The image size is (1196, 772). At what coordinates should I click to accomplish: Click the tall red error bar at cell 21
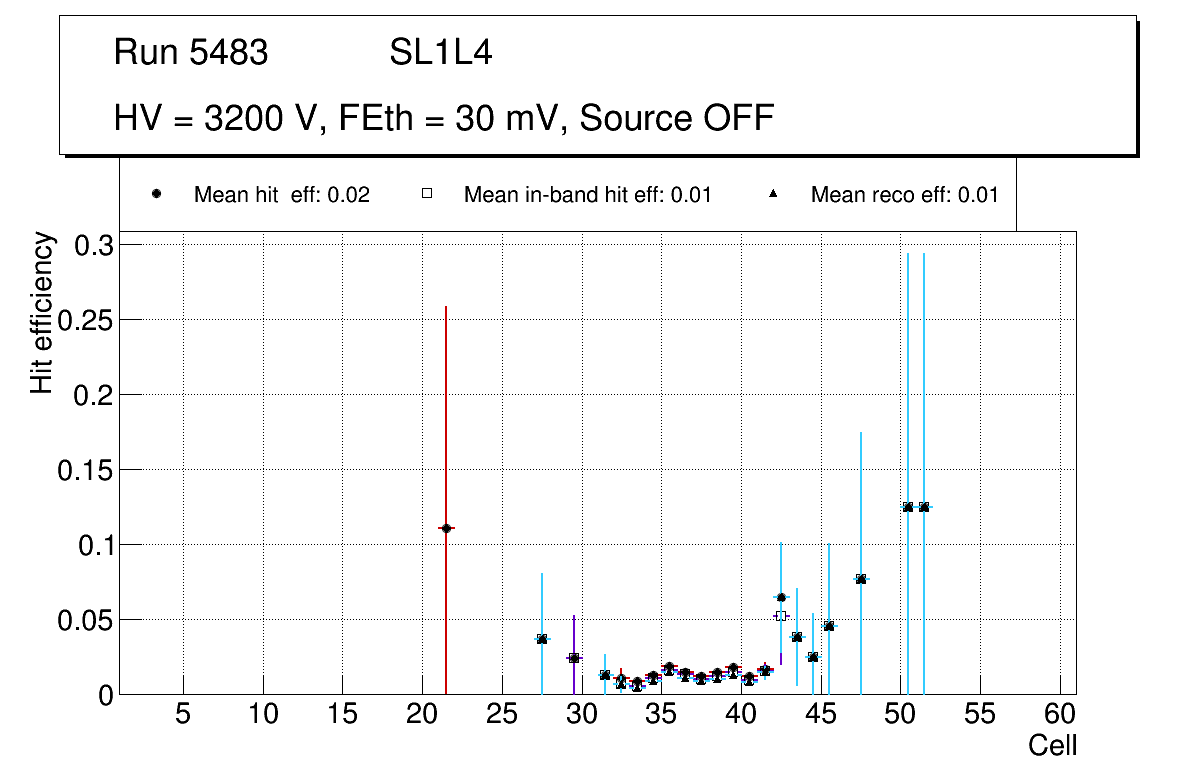pos(446,400)
